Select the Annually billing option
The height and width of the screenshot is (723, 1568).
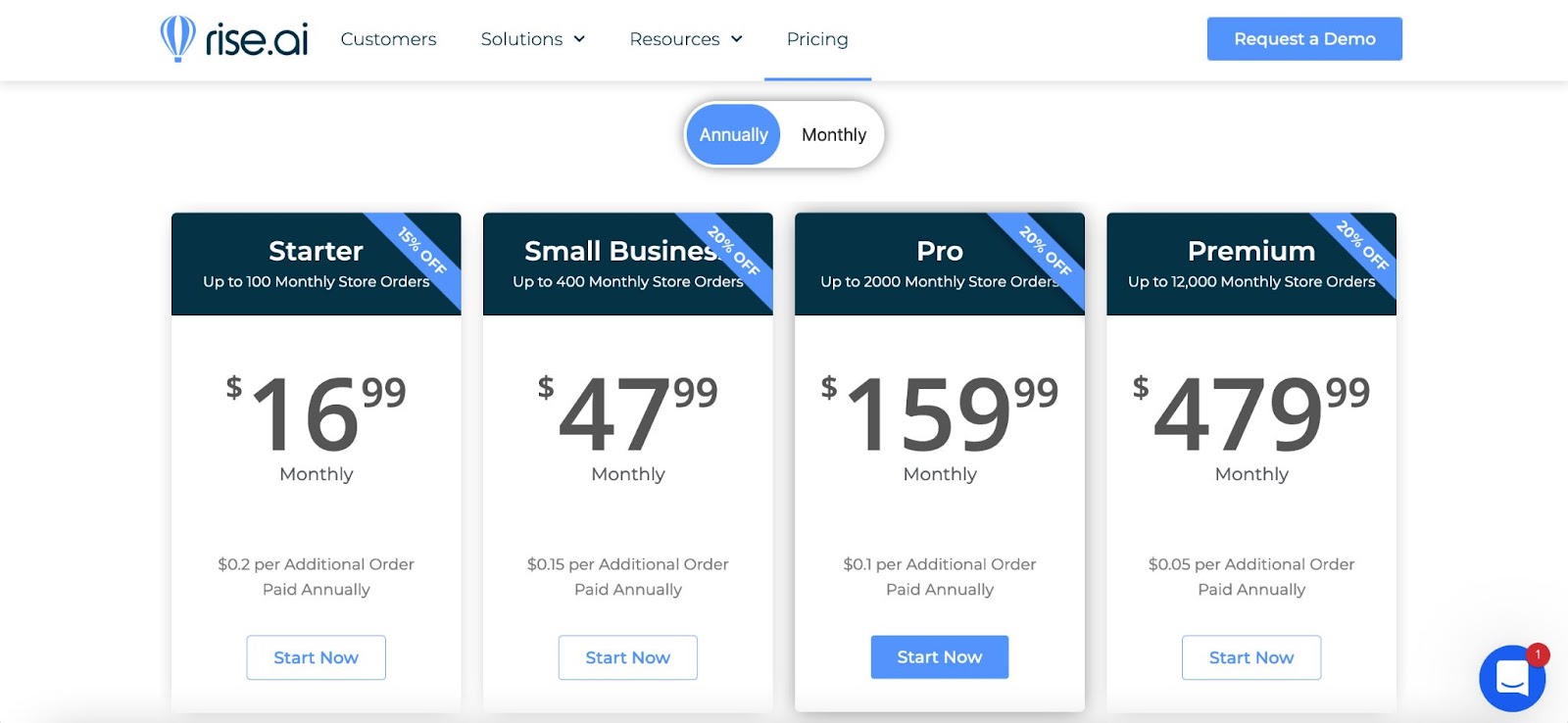(x=732, y=134)
